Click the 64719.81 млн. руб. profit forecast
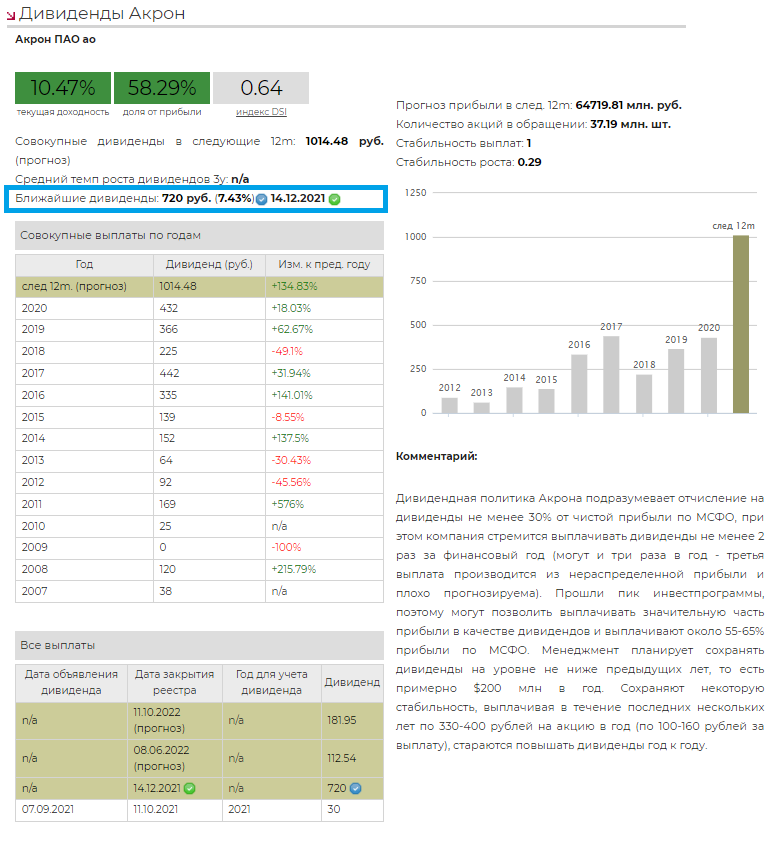The height and width of the screenshot is (842, 779). tap(629, 105)
